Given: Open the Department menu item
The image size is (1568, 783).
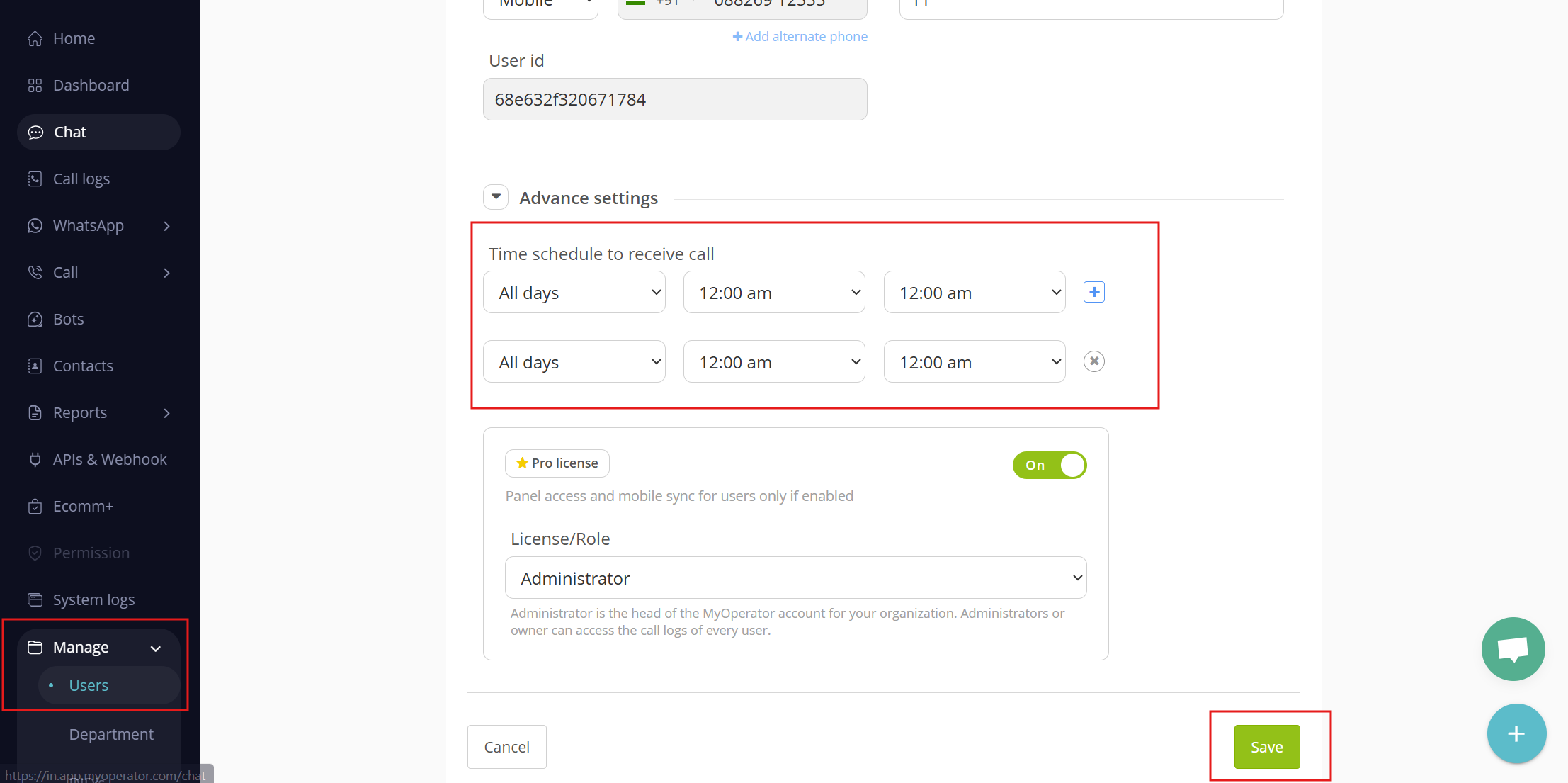Looking at the screenshot, I should [111, 735].
